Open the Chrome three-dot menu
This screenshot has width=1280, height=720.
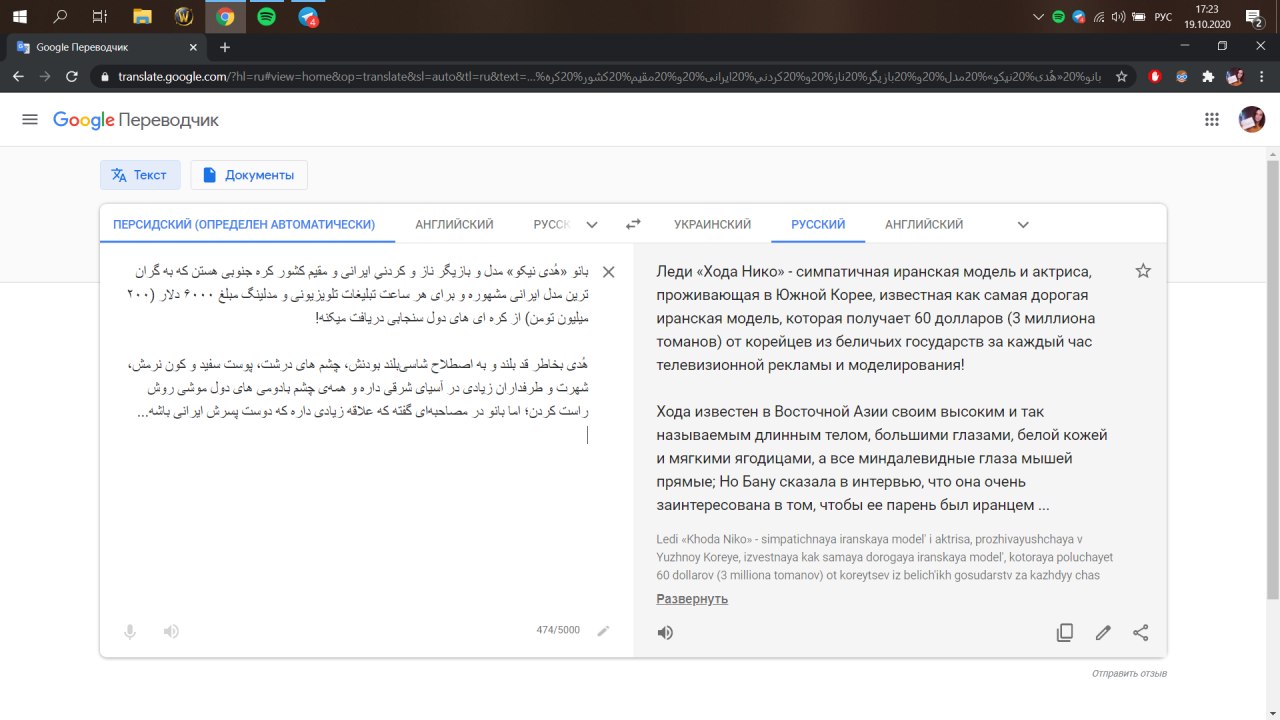[1262, 76]
